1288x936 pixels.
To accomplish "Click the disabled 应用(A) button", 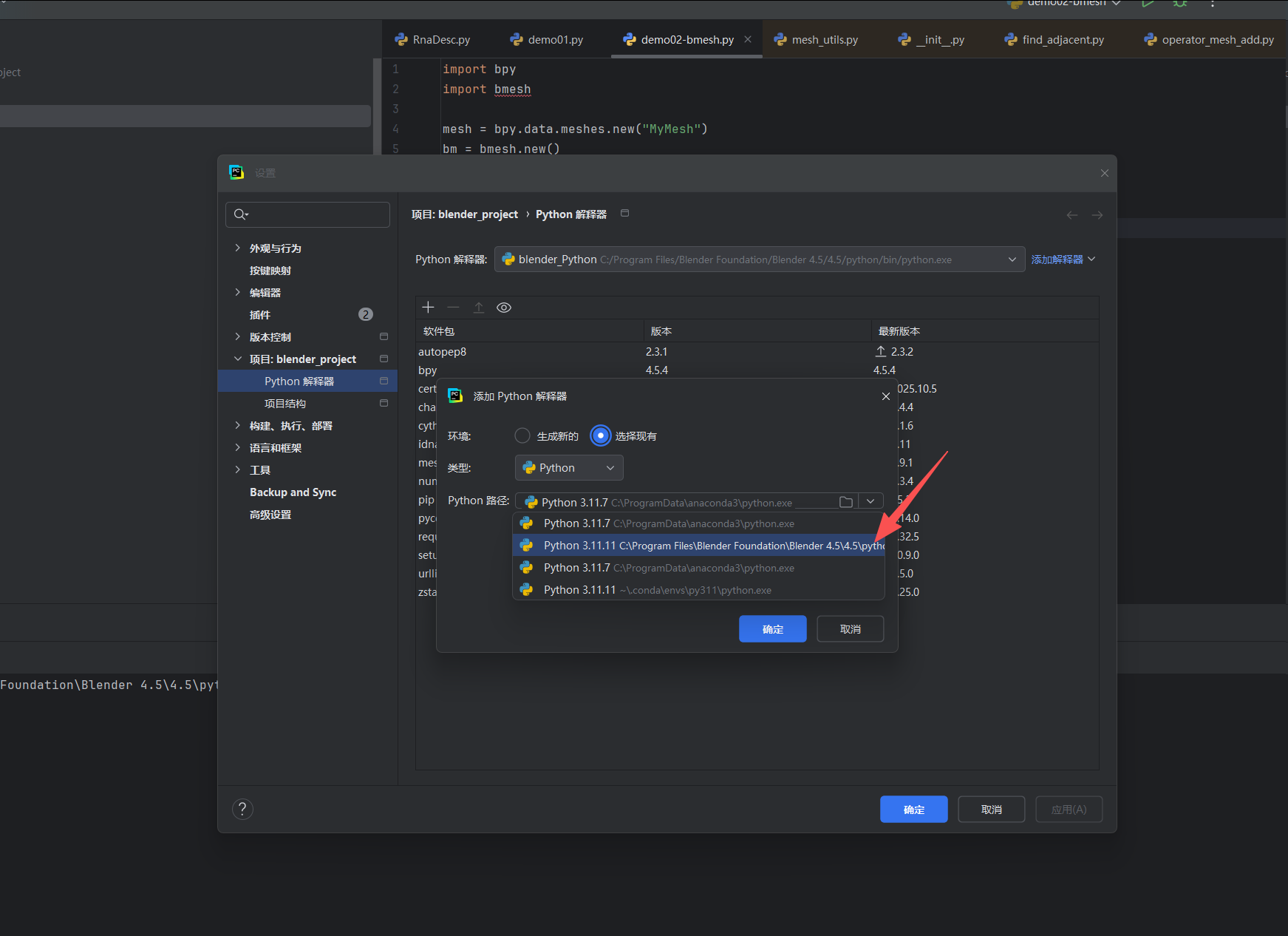I will (1069, 810).
